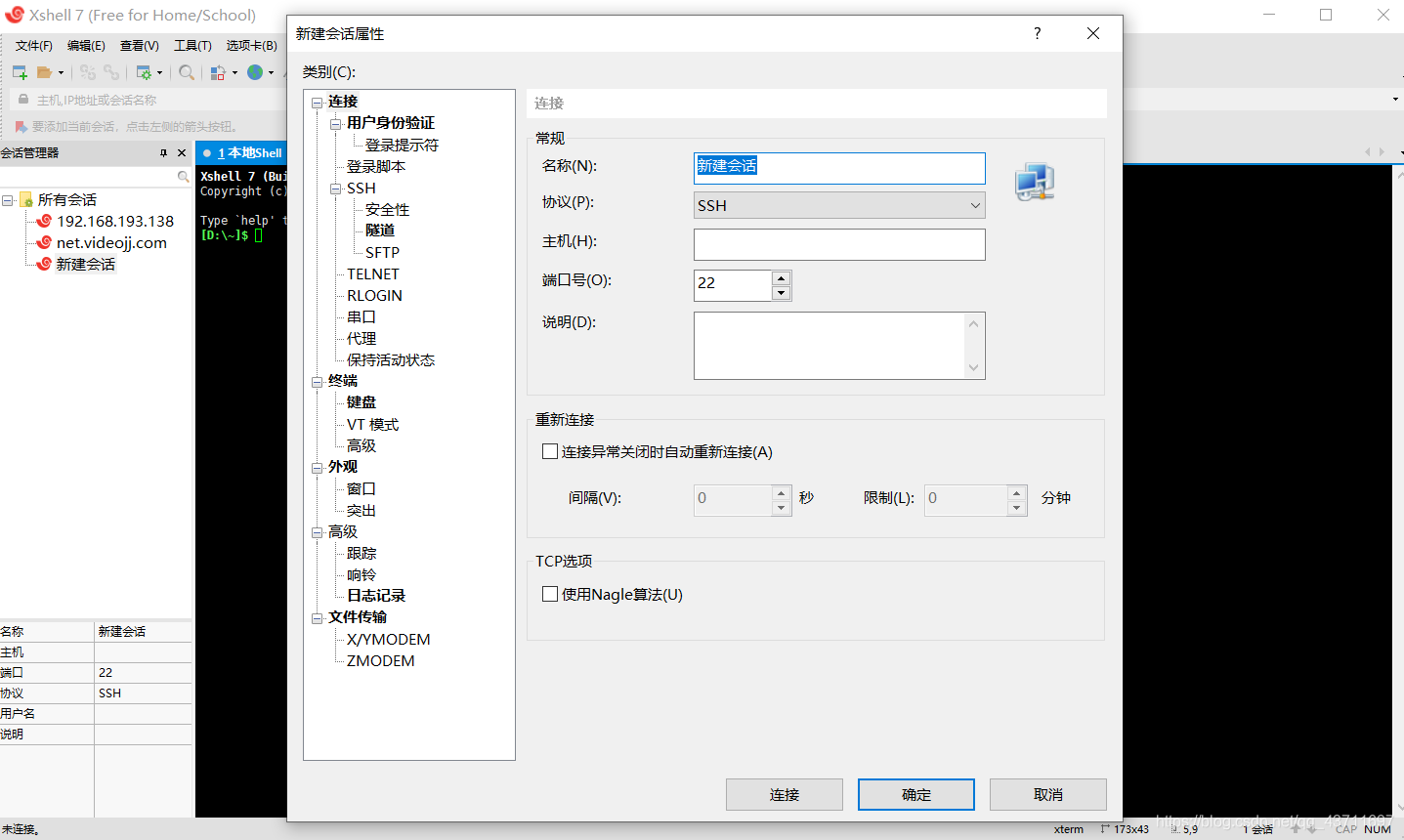
Task: Click the dialog help question mark button
Action: [x=1038, y=33]
